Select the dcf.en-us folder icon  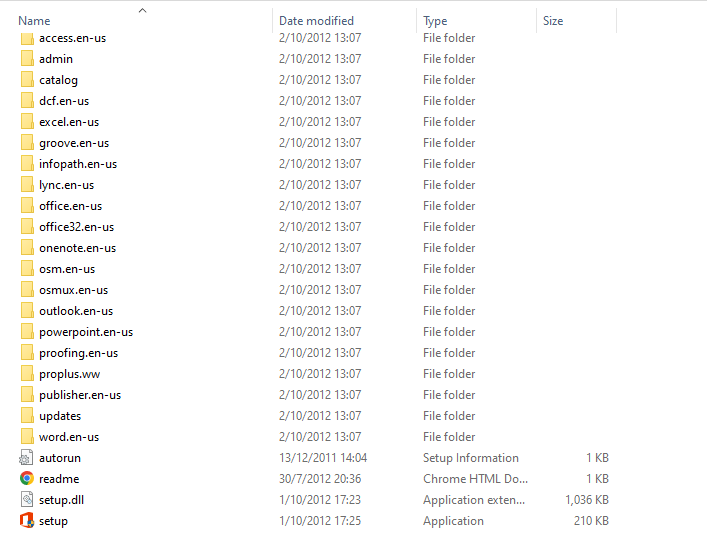pos(27,101)
